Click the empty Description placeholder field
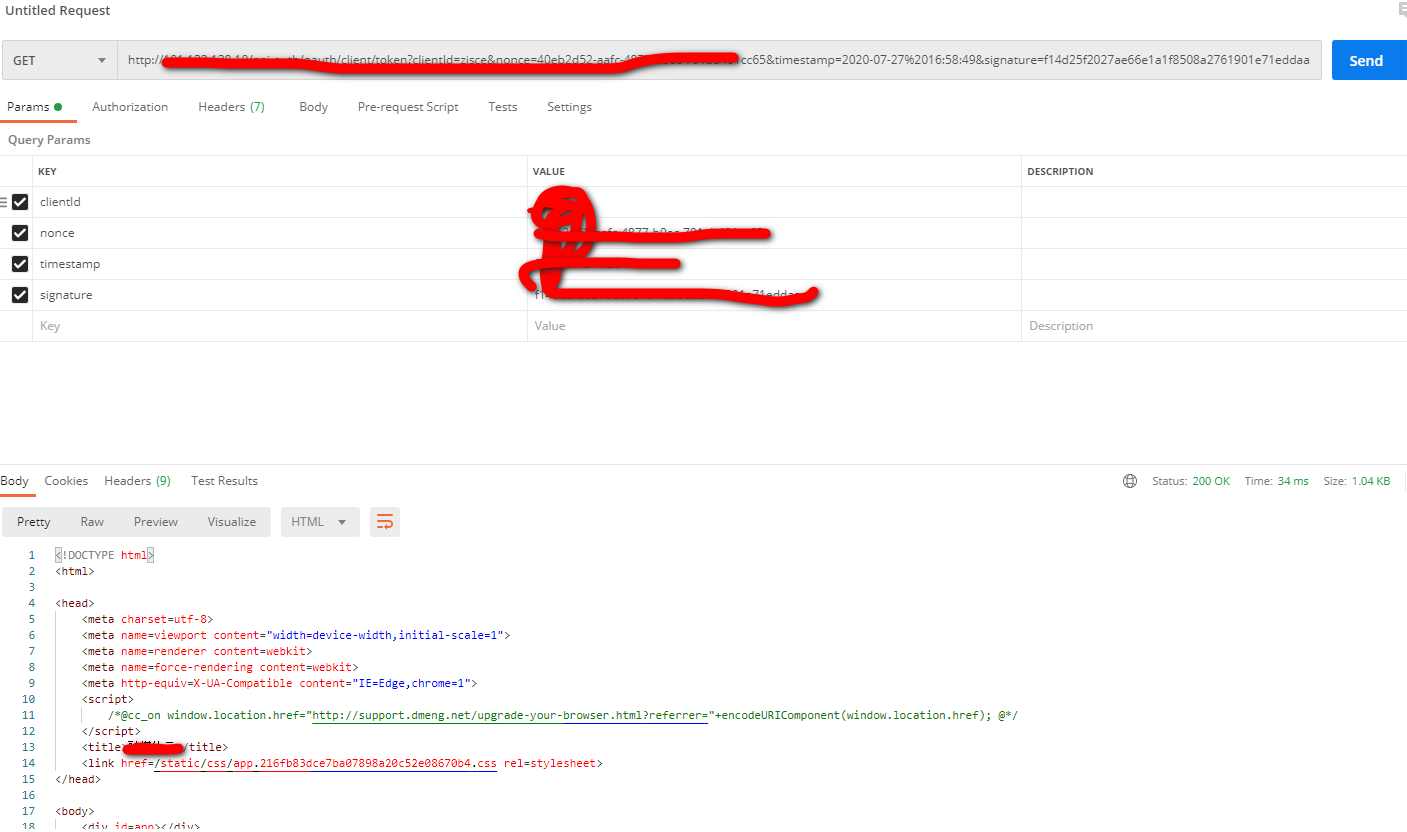Viewport: 1407px width, 832px height. point(1214,326)
